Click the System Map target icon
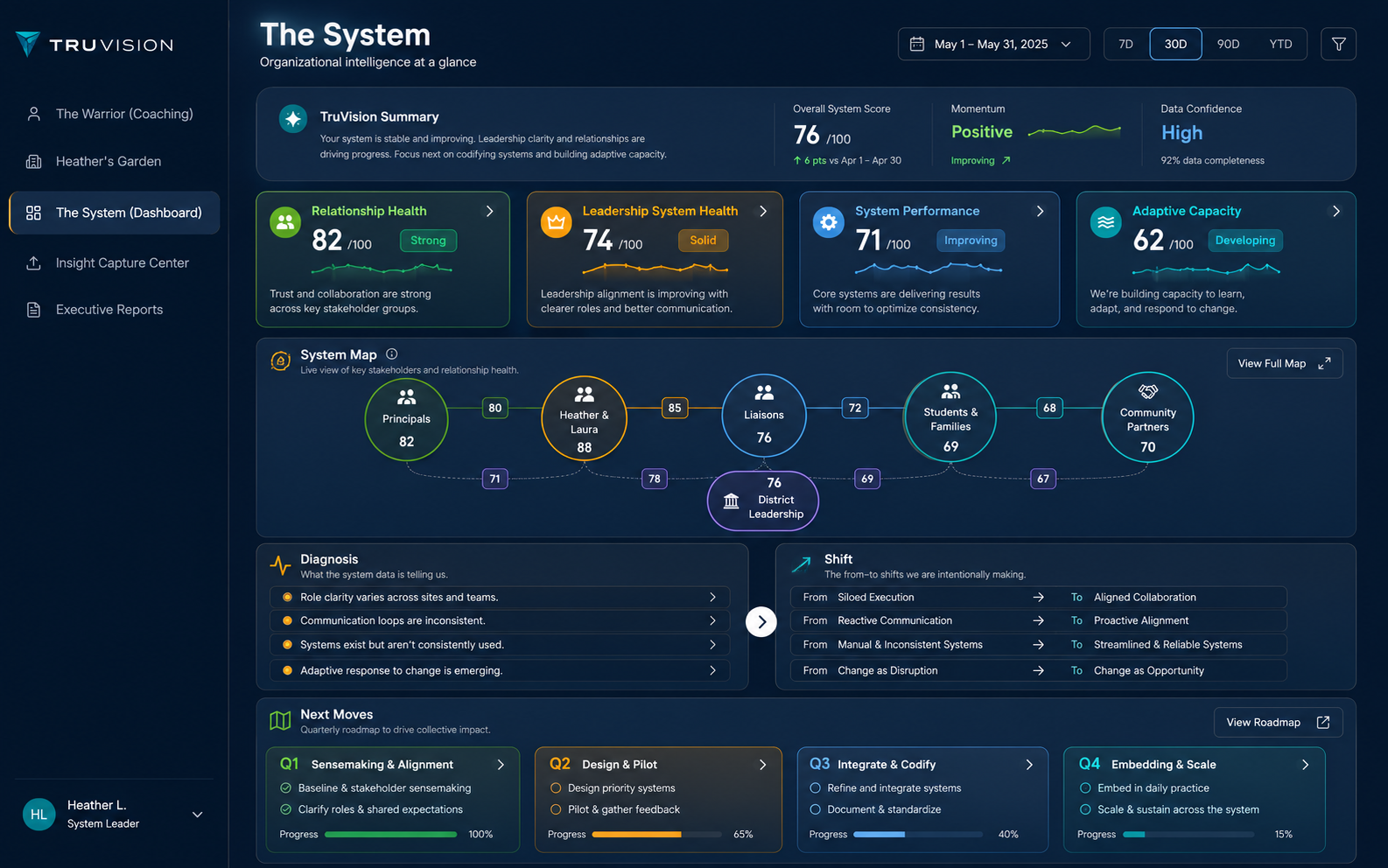Image resolution: width=1388 pixels, height=868 pixels. [x=280, y=360]
